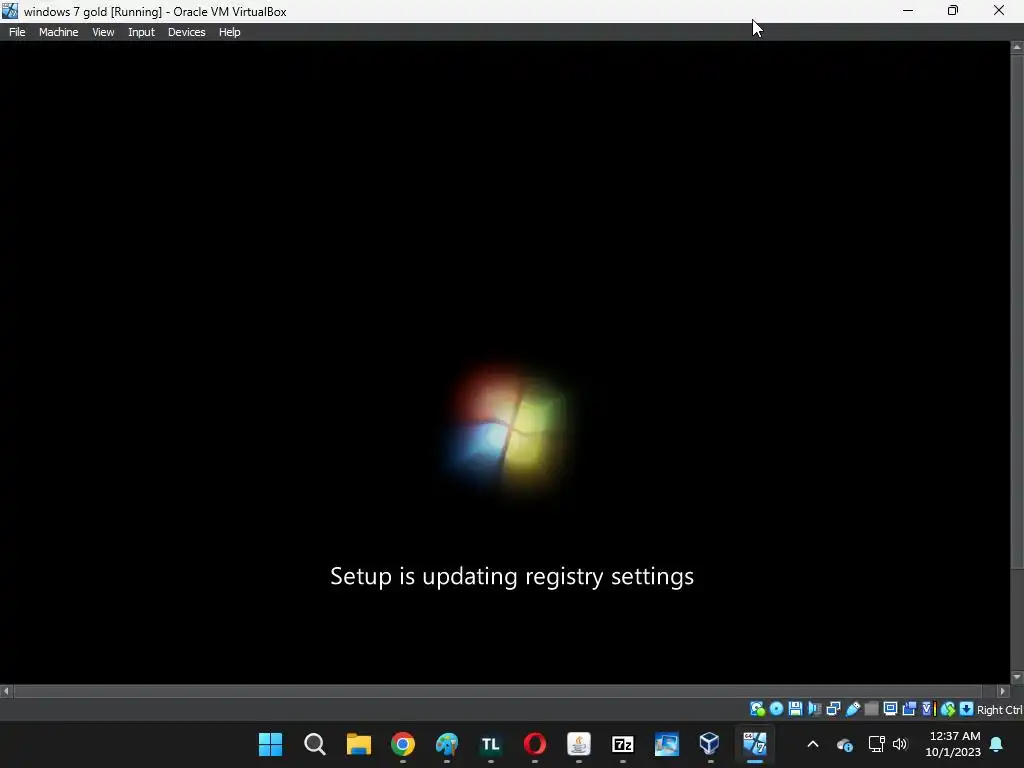This screenshot has width=1024, height=768.
Task: Open Google Chrome from taskbar
Action: (x=403, y=744)
